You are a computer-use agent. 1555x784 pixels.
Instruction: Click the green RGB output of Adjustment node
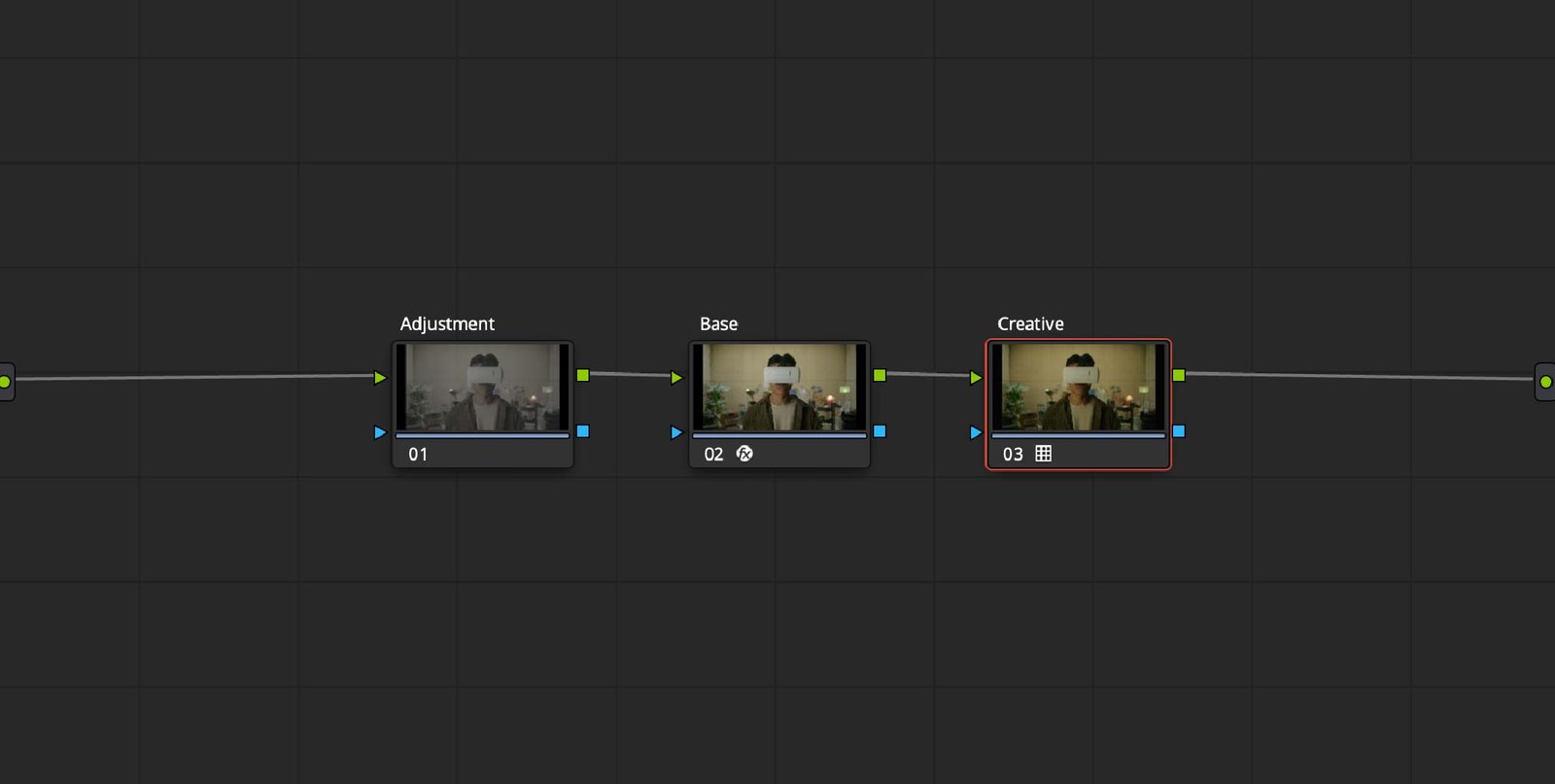tap(583, 375)
